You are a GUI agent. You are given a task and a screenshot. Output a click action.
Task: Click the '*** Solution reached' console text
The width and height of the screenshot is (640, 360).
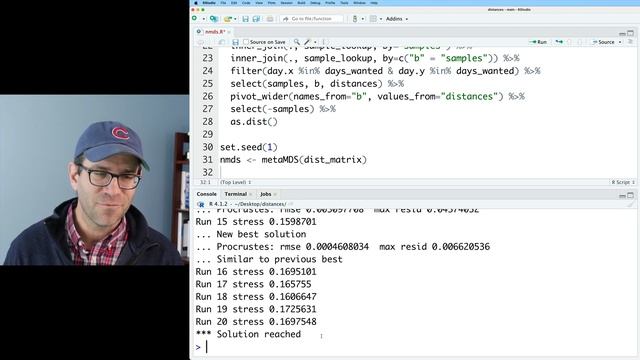(x=248, y=334)
